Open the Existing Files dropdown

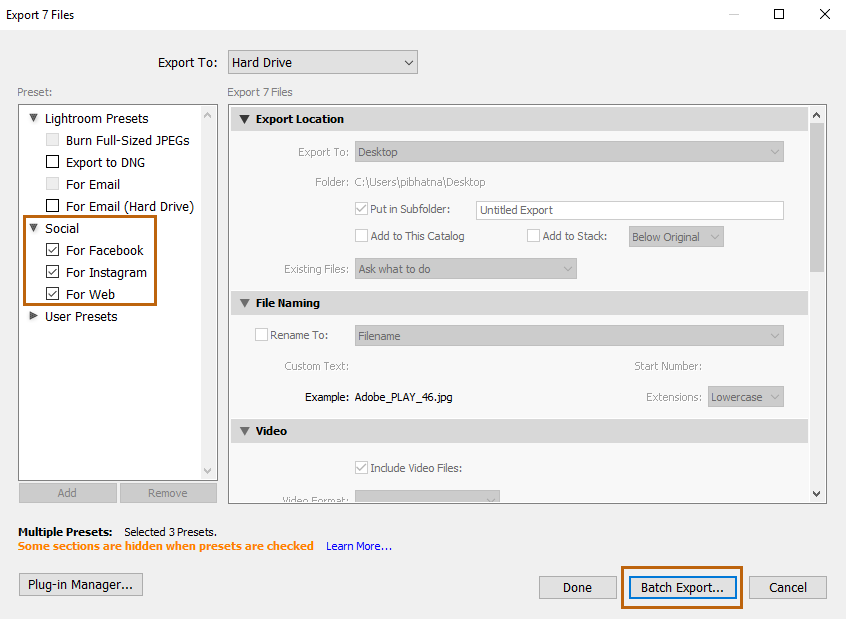(465, 268)
